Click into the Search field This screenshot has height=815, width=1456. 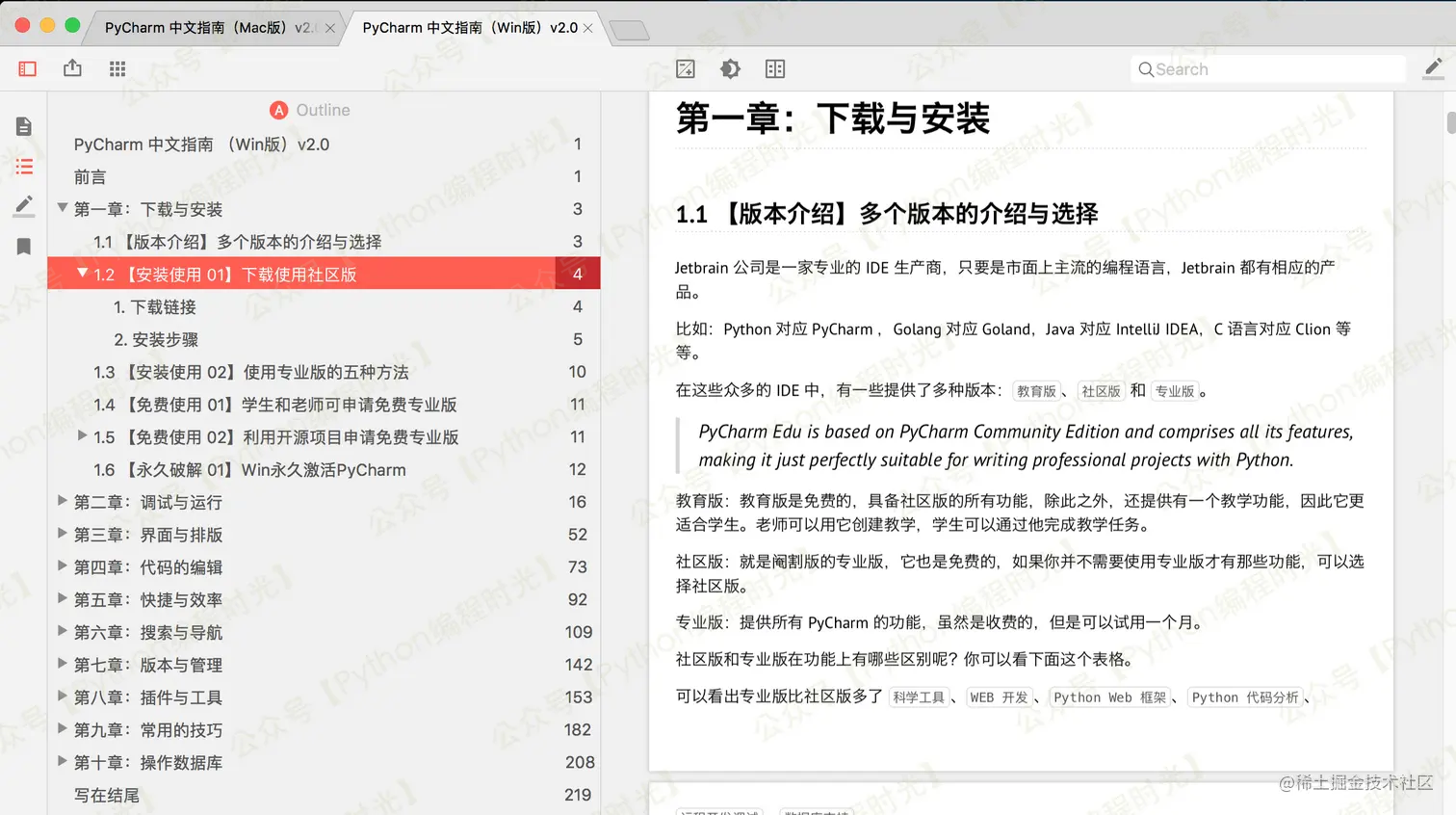point(1267,69)
